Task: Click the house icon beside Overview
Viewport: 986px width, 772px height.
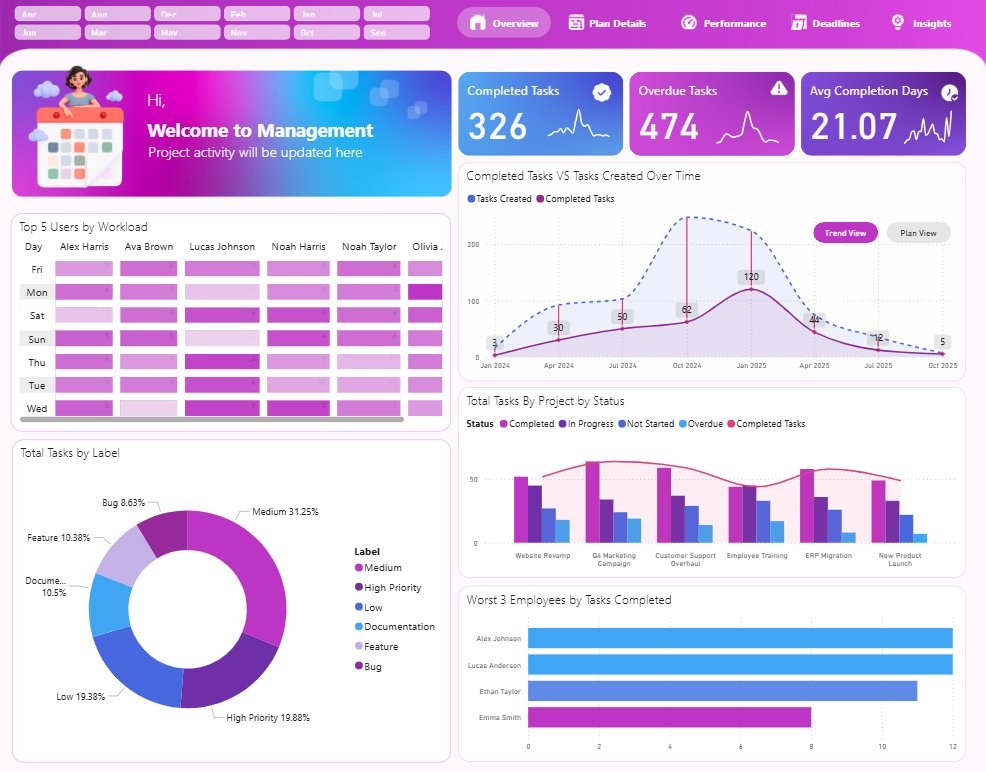Action: click(477, 23)
